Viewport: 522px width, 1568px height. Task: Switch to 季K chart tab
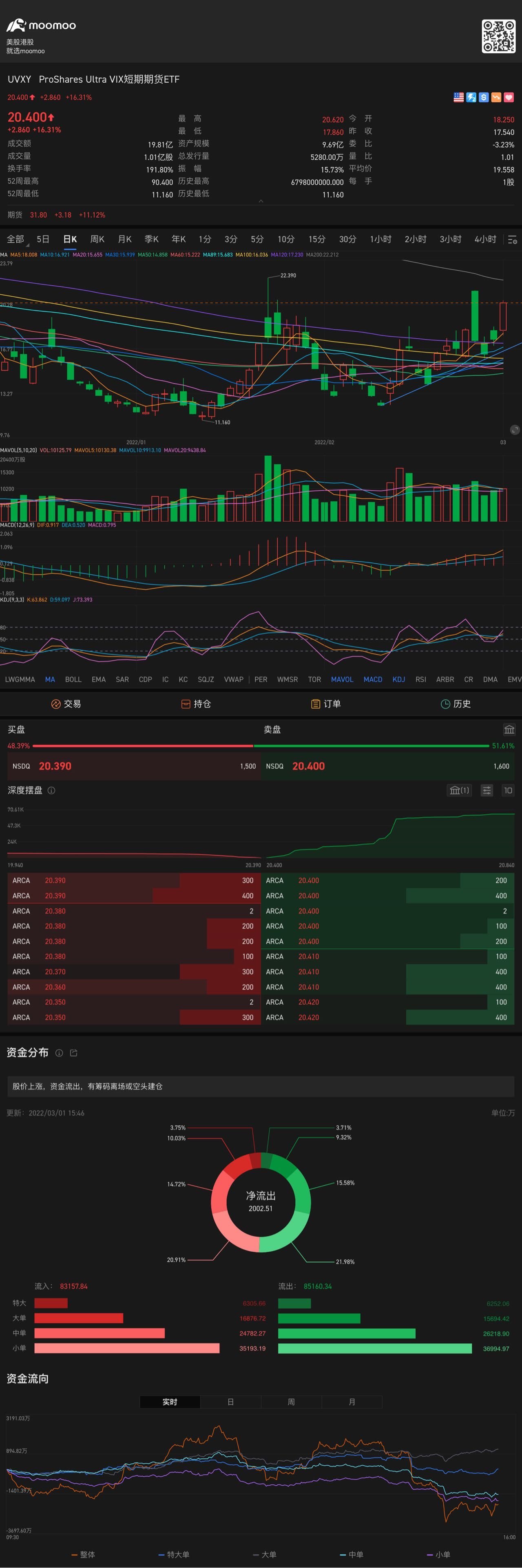point(152,239)
